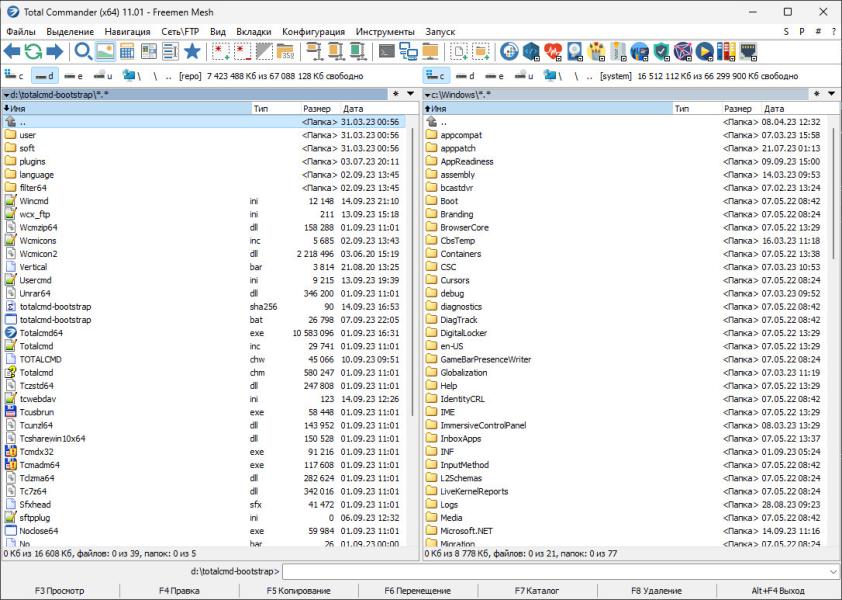Click F4 Правка button
The height and width of the screenshot is (600, 842).
click(179, 591)
